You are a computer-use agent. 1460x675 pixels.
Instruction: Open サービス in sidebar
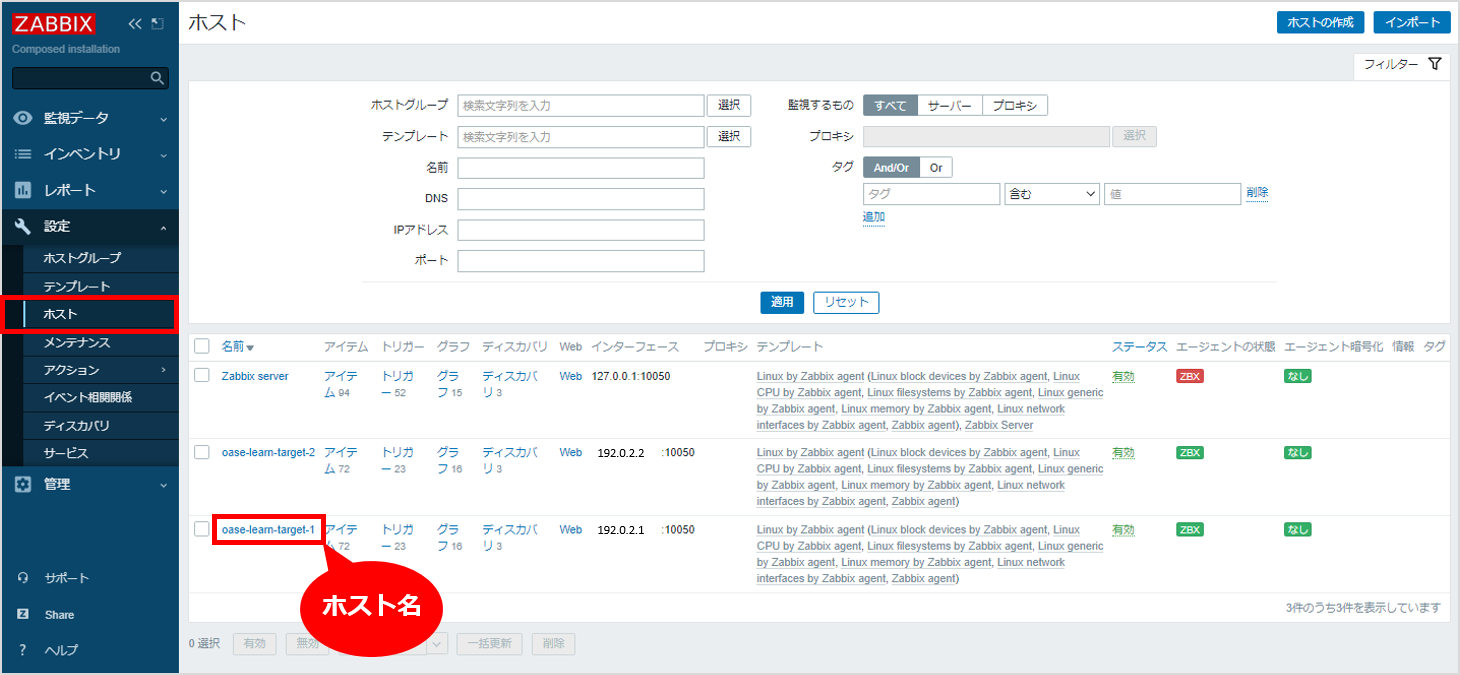pos(66,453)
